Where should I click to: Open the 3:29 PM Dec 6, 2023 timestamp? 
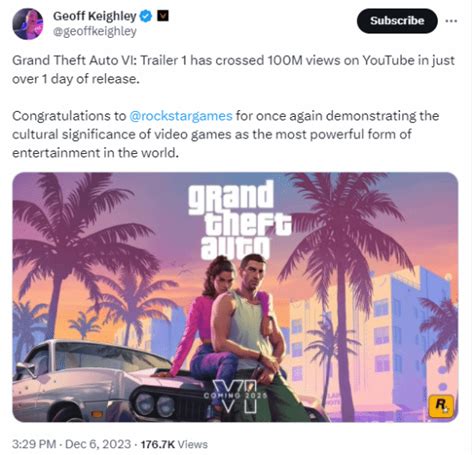tap(72, 444)
